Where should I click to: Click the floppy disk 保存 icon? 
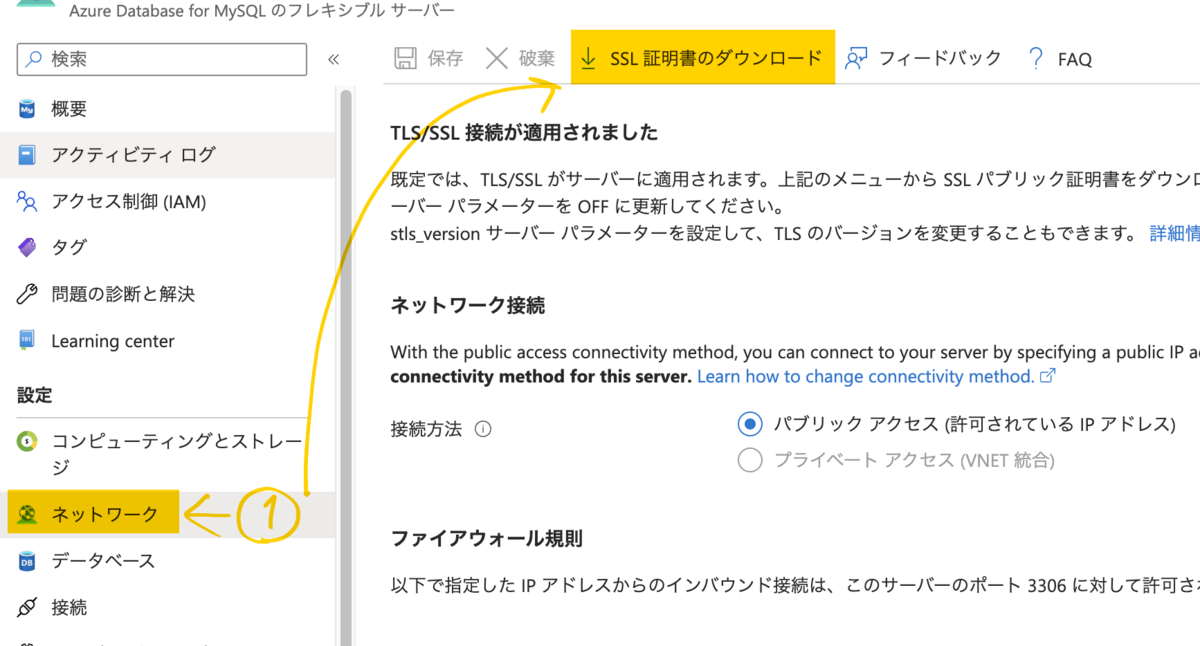coord(405,58)
